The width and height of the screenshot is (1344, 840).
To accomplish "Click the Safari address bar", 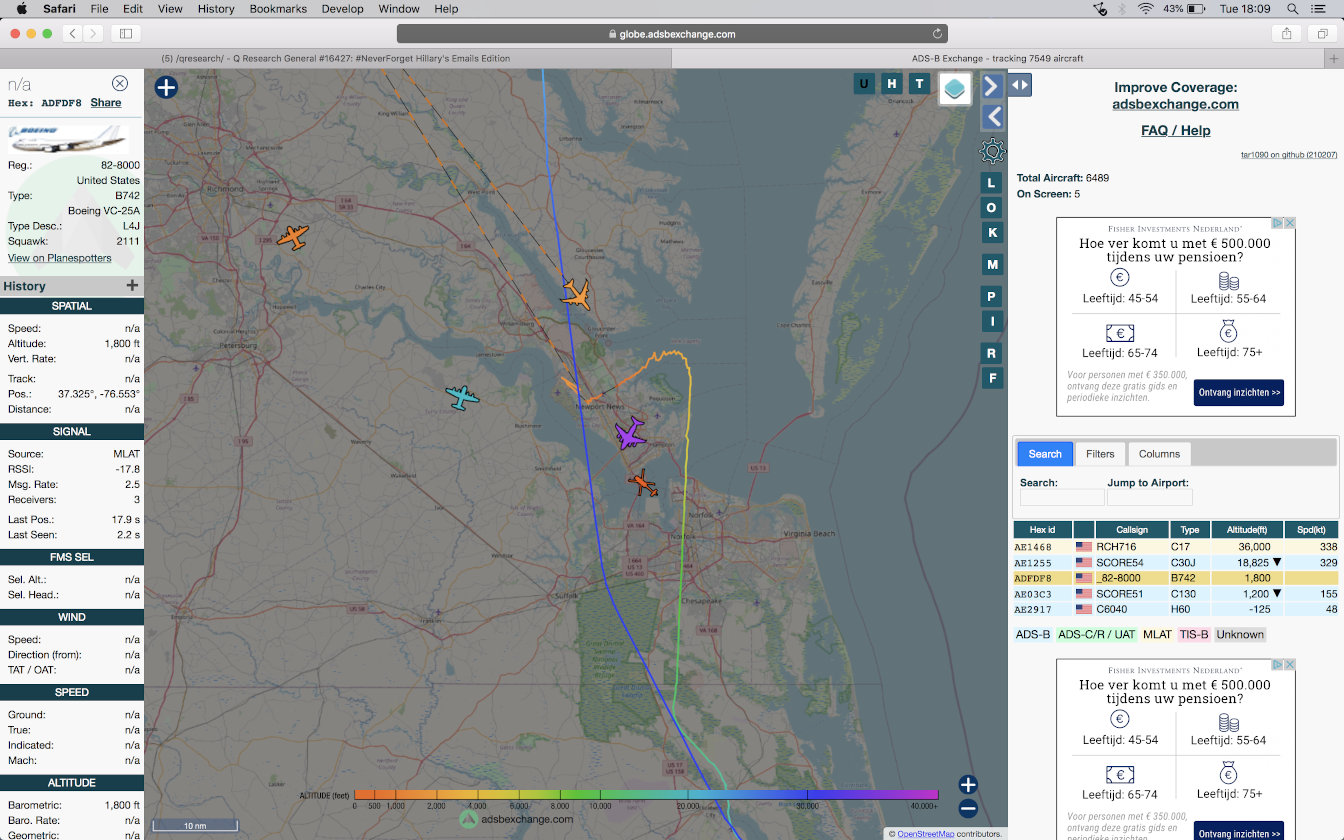I will click(x=672, y=33).
